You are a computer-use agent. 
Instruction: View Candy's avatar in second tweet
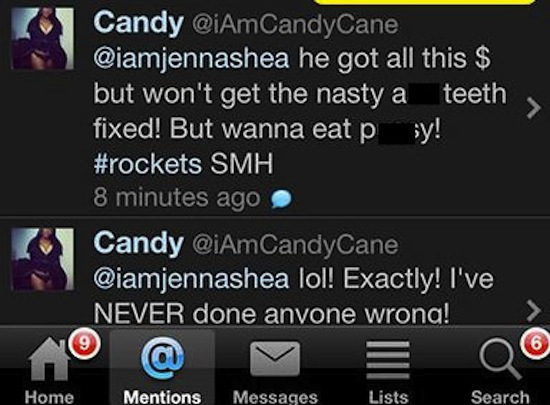(x=42, y=259)
